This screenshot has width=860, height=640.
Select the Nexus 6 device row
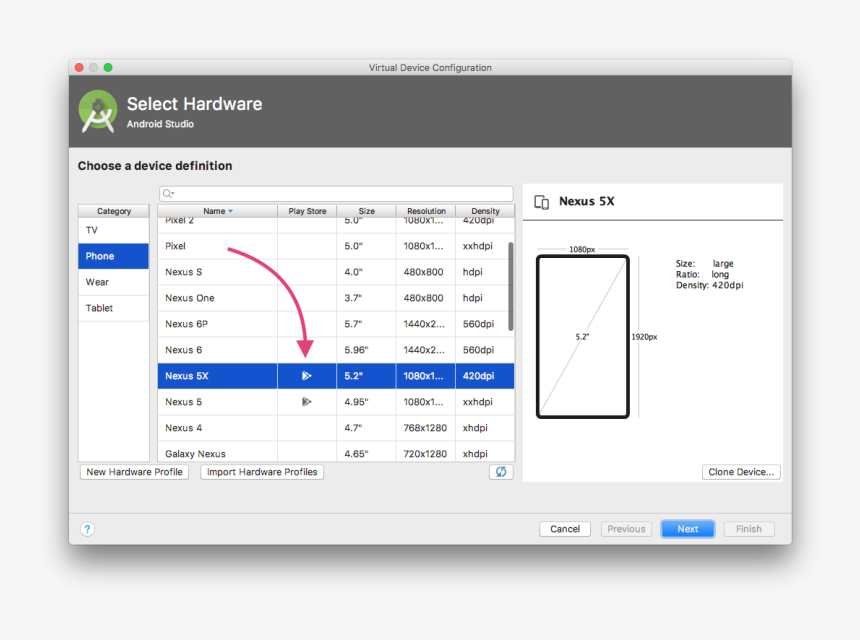coord(336,350)
